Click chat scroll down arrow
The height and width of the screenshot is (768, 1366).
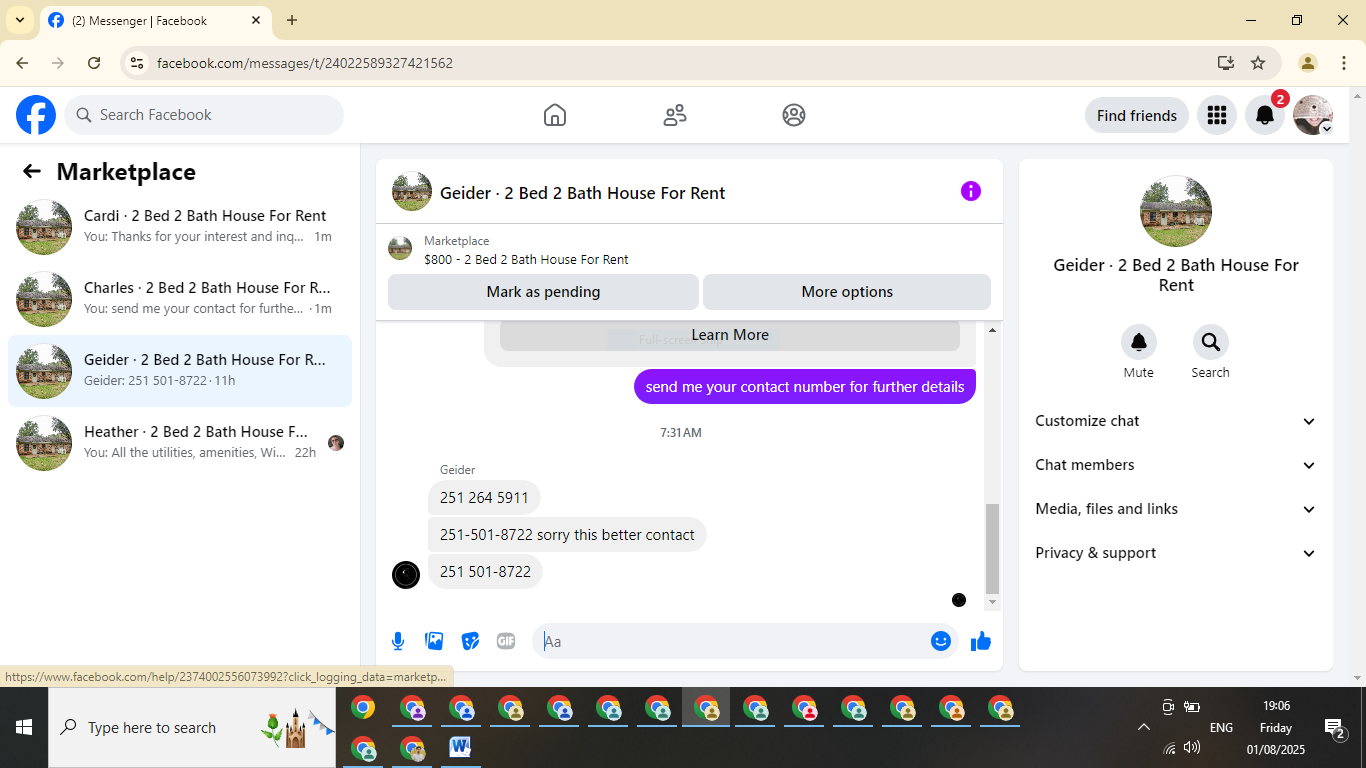pos(992,603)
